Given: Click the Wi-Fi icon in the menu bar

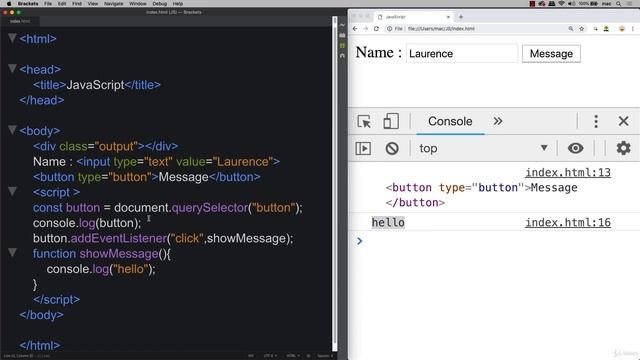Looking at the screenshot, I should tap(561, 4).
